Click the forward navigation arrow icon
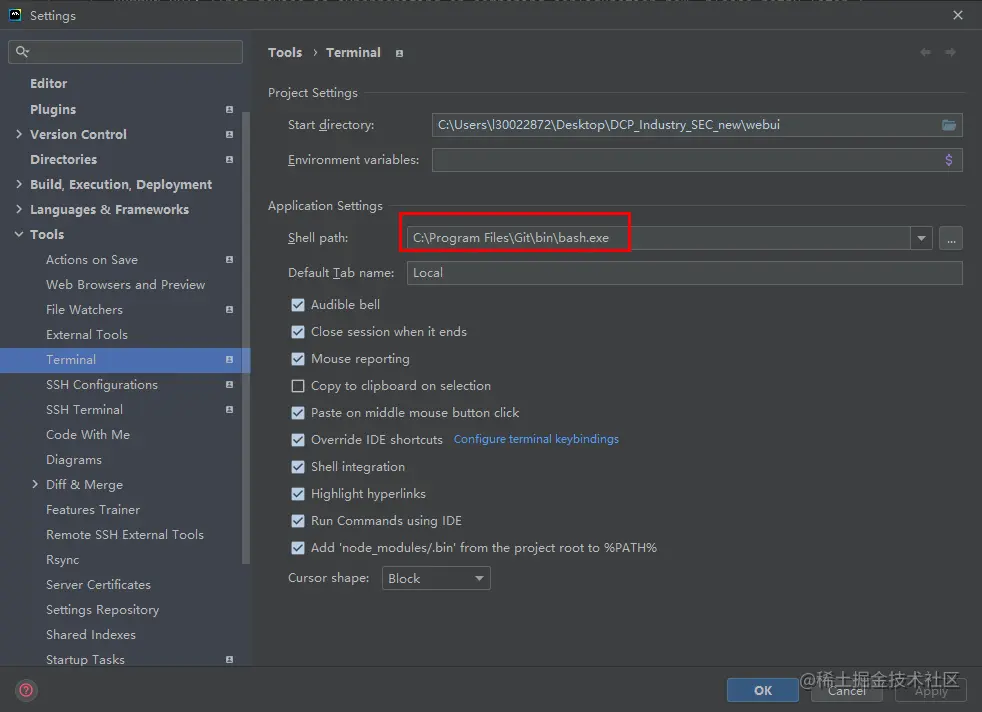 click(950, 53)
